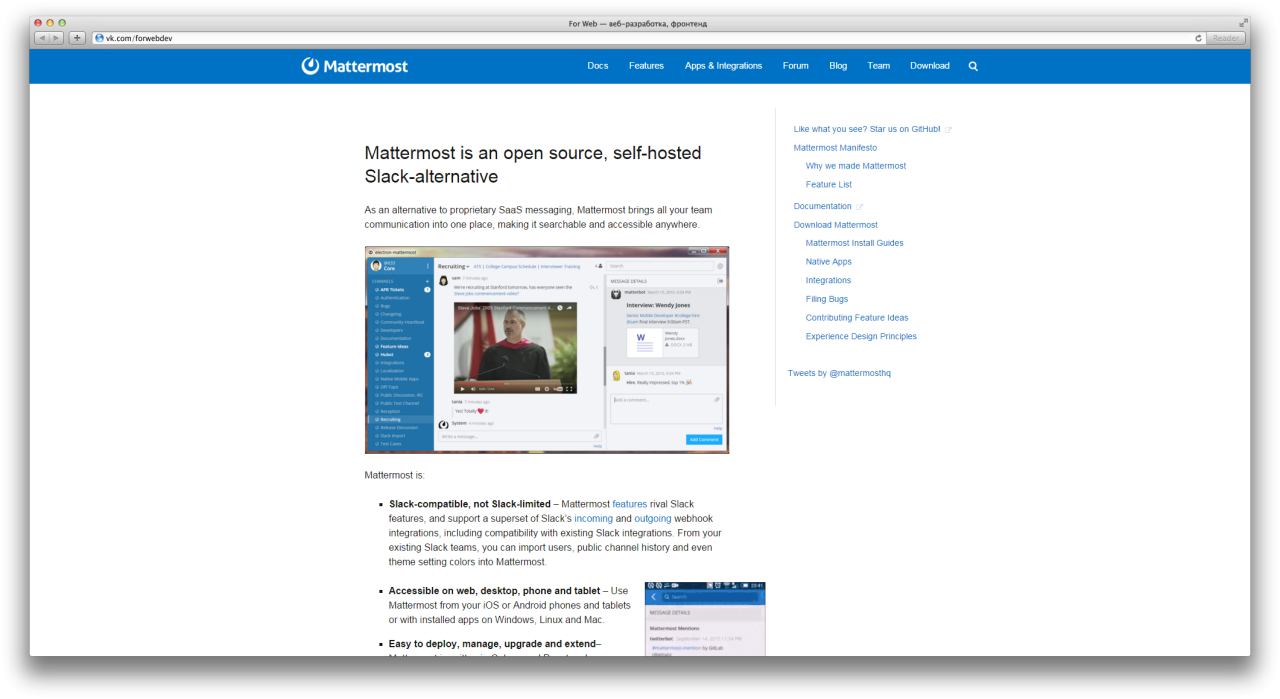This screenshot has height=699, width=1280.
Task: Reload page using refresh icon
Action: tap(1199, 38)
